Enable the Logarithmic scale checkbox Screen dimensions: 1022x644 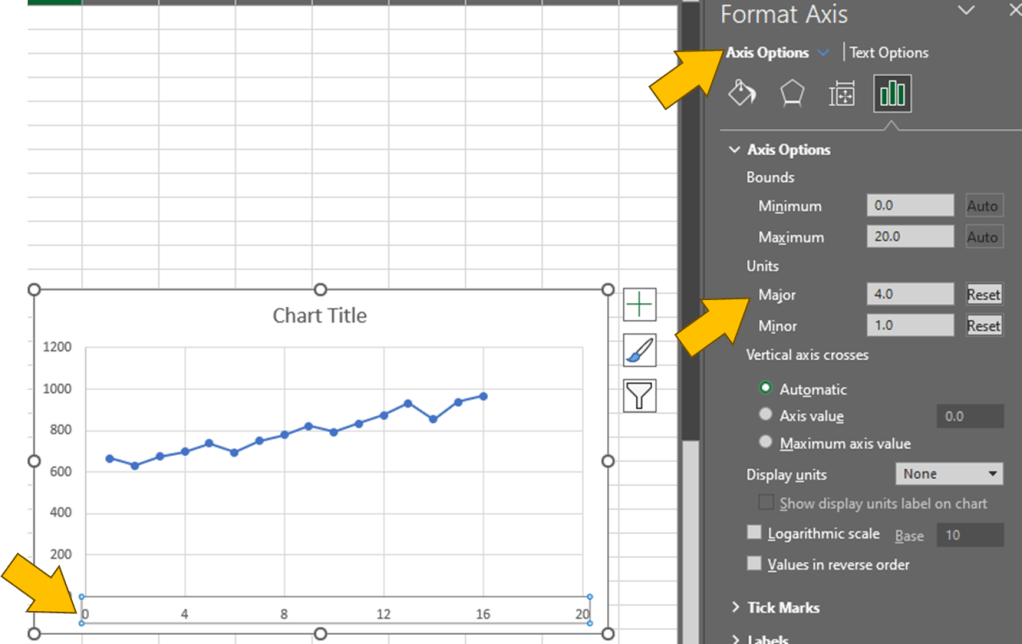pyautogui.click(x=755, y=534)
